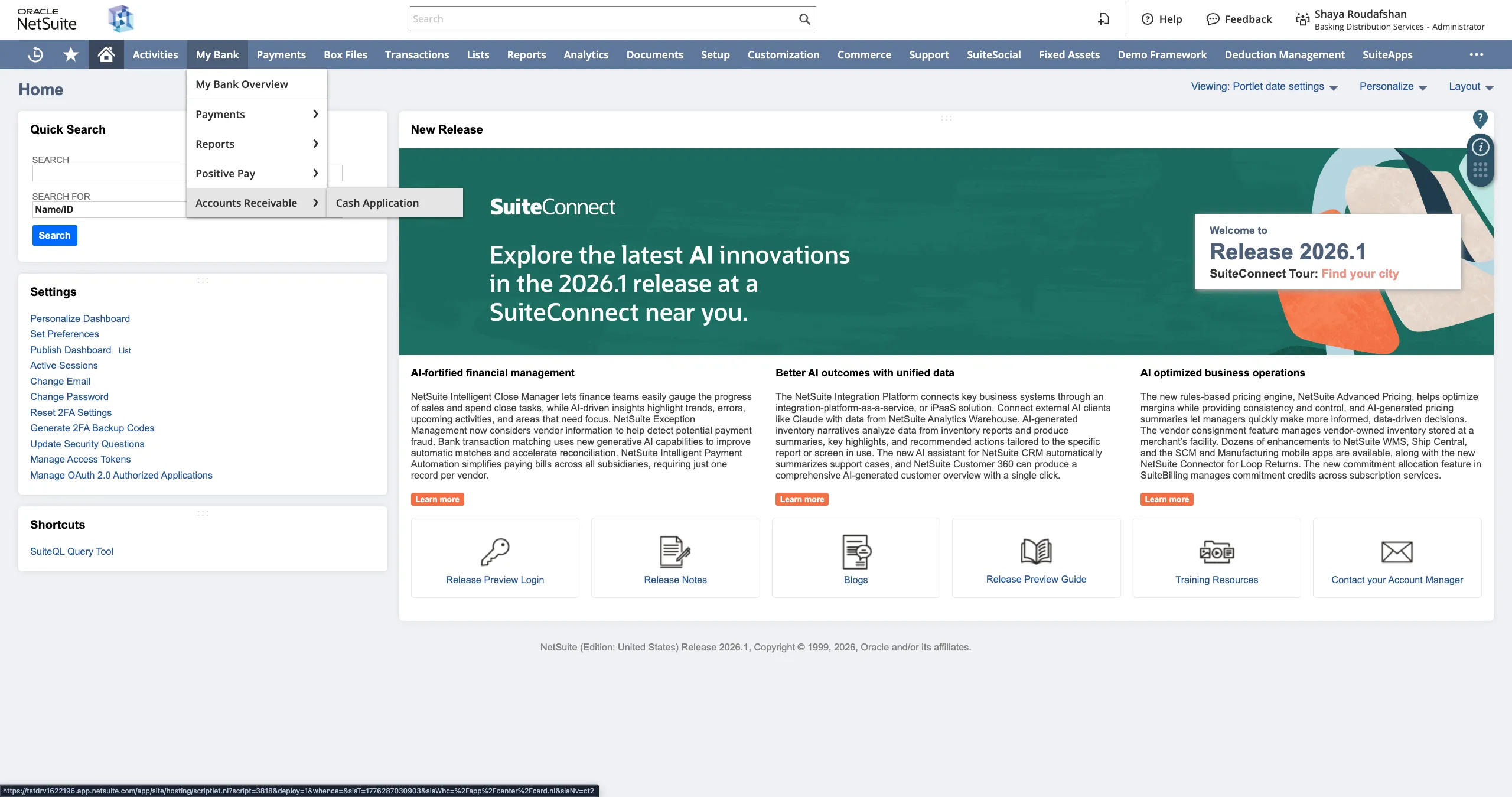Viewport: 1512px width, 797px height.
Task: Open the more menus ellipsis icon
Action: tap(1477, 54)
